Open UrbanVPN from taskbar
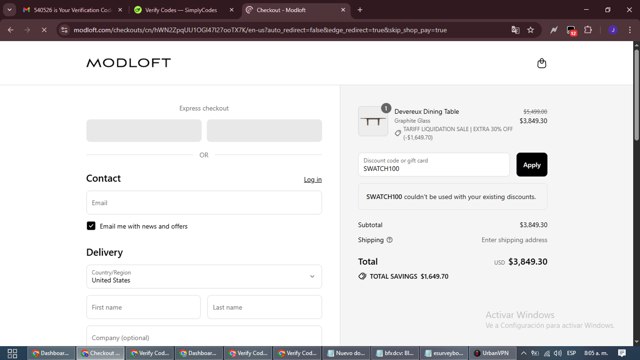This screenshot has height=360, width=640. pos(492,353)
